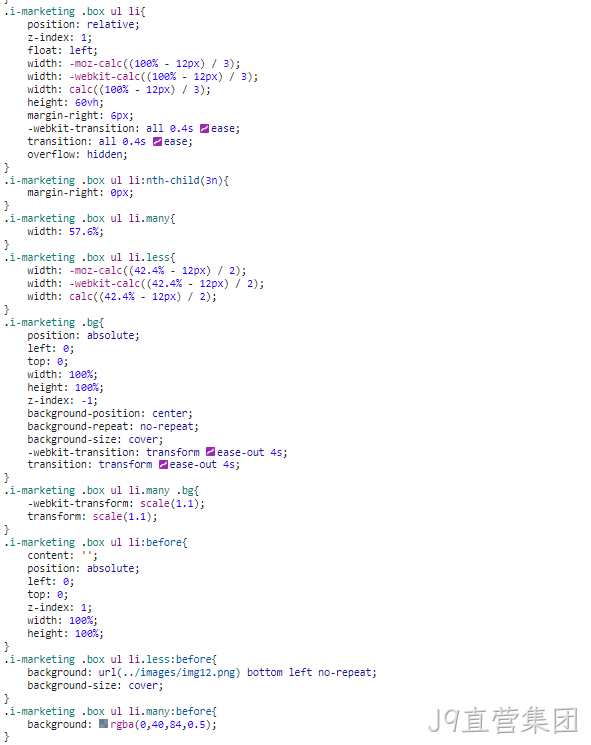Click the z-index: -1 value in .bg rule
This screenshot has height=745, width=591.
[x=87, y=401]
